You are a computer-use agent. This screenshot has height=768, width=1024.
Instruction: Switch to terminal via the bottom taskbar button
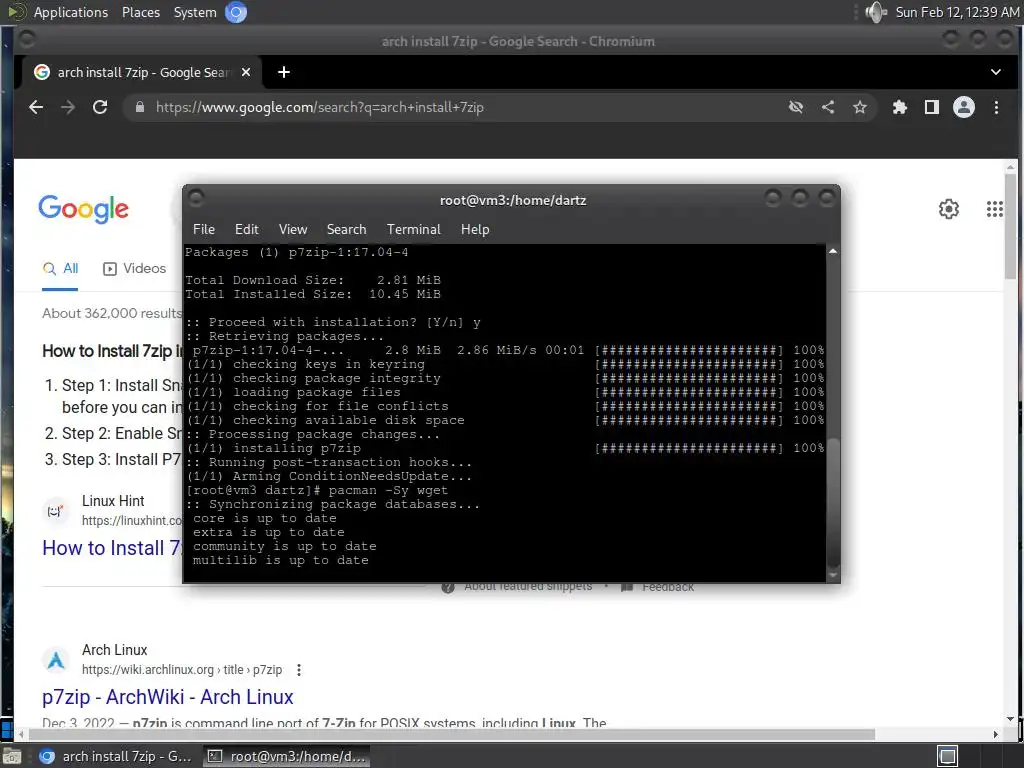coord(285,756)
